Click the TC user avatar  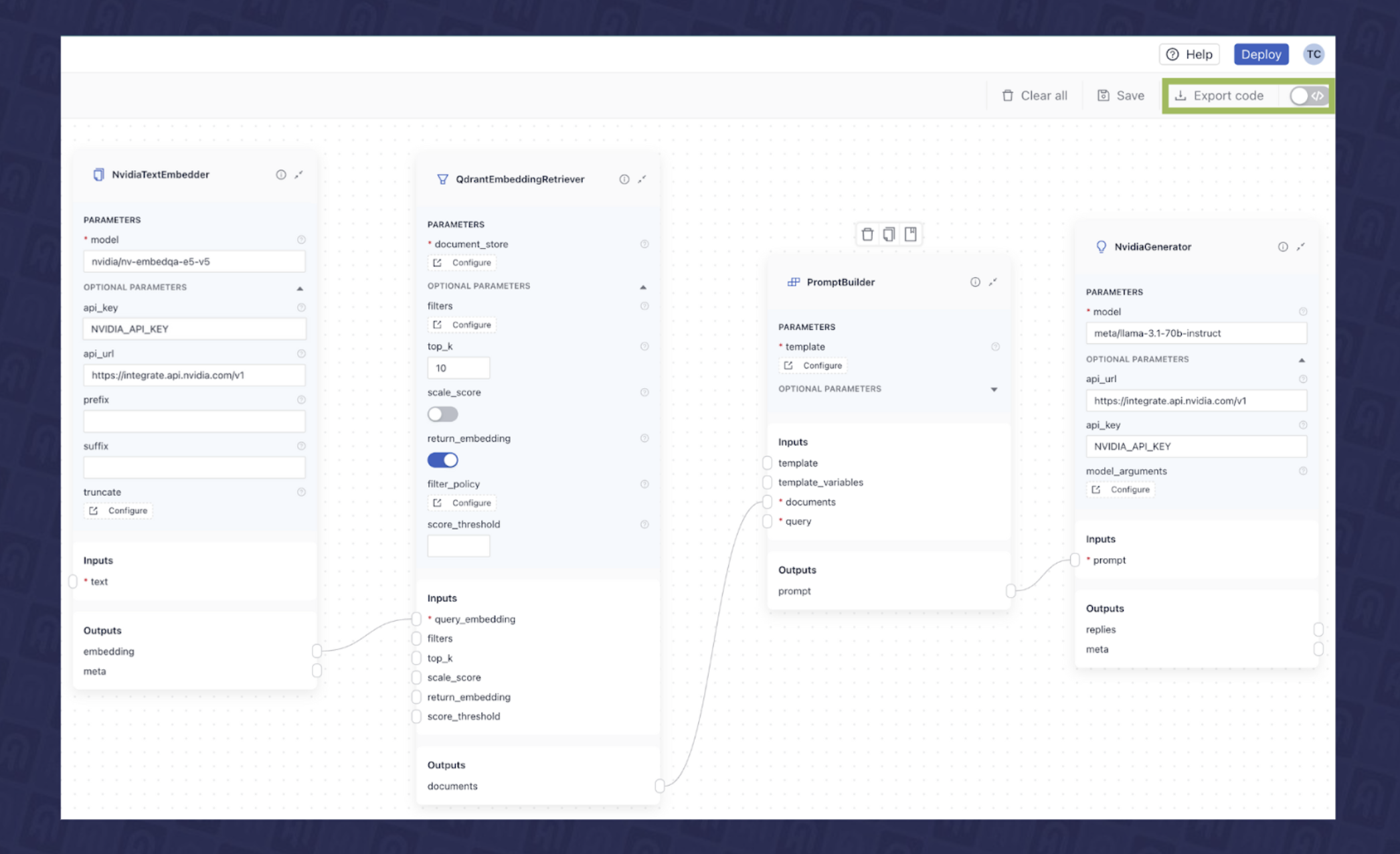[1313, 54]
